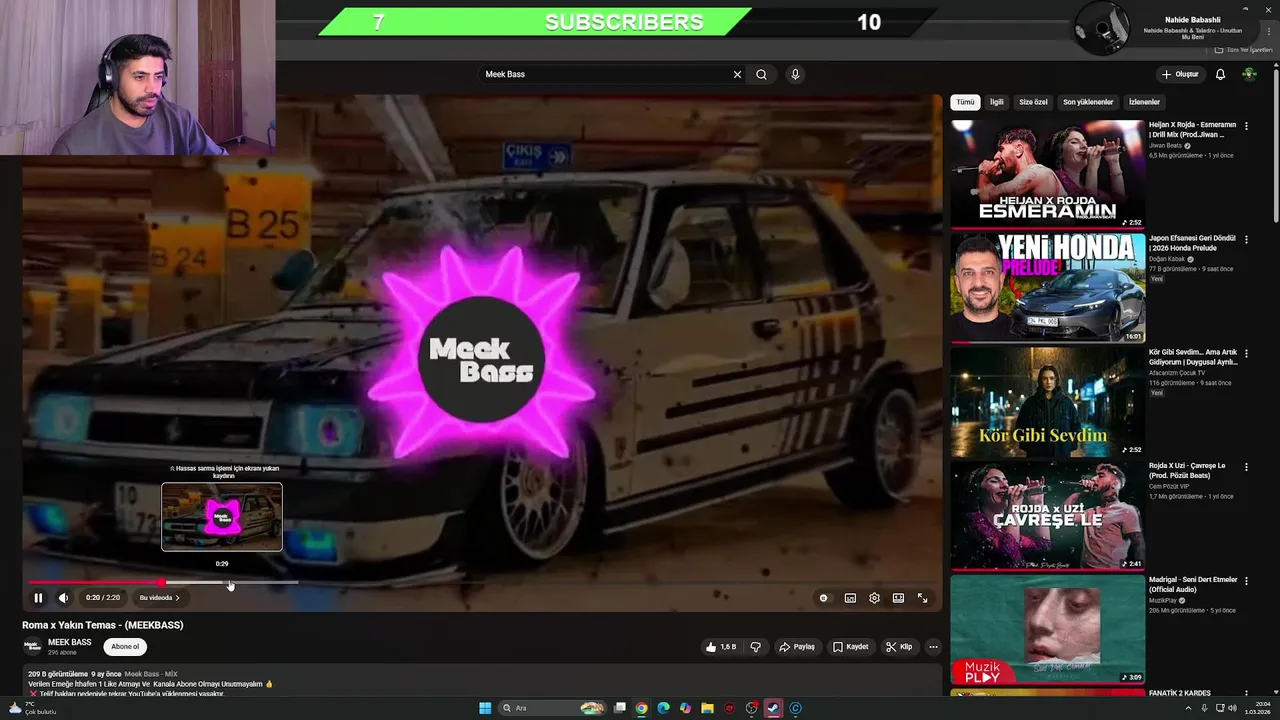Dislike the video with thumbs down
Viewport: 1280px width, 720px height.
pyautogui.click(x=755, y=647)
